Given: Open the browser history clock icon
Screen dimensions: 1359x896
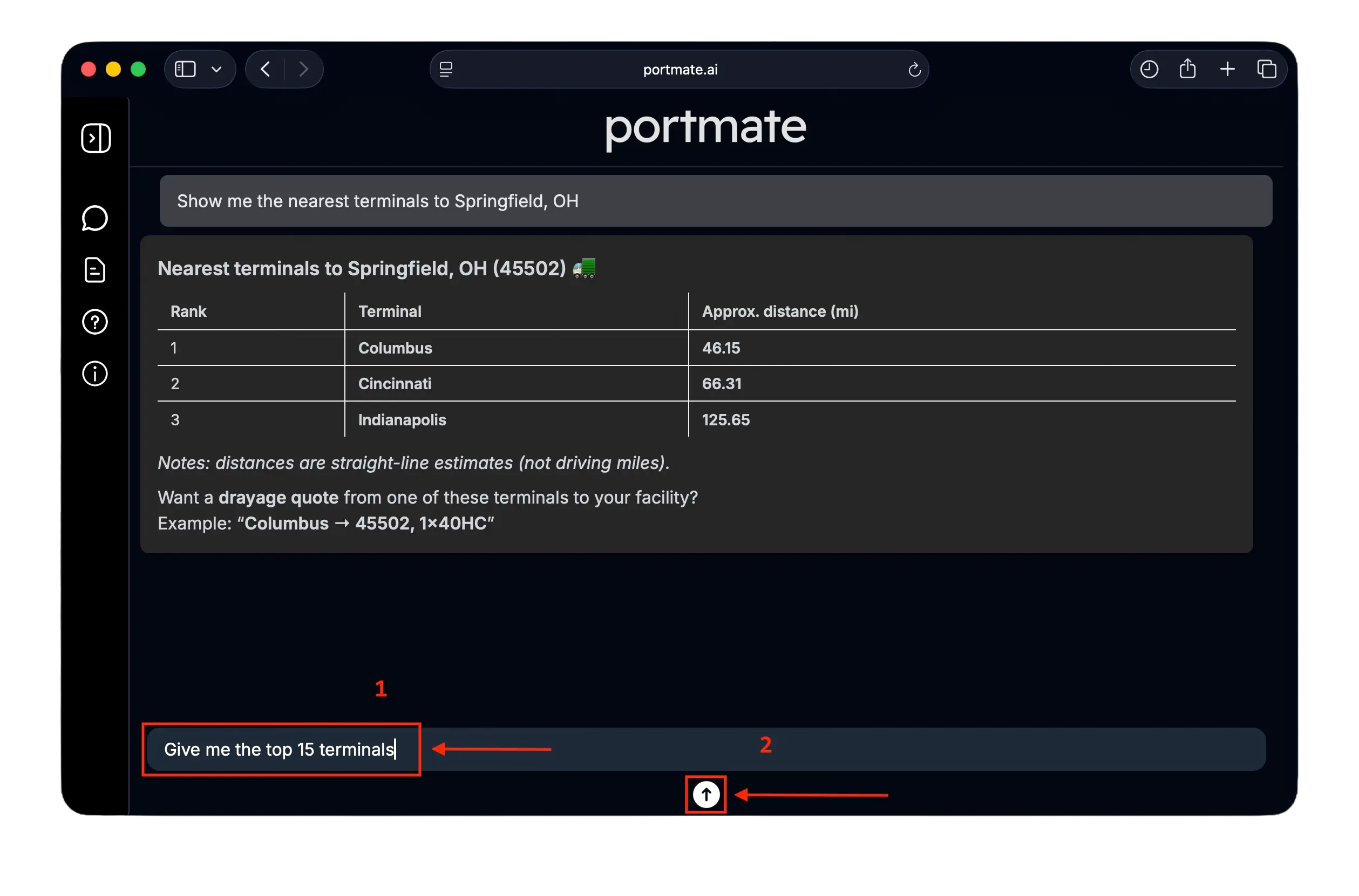Looking at the screenshot, I should (x=1149, y=69).
